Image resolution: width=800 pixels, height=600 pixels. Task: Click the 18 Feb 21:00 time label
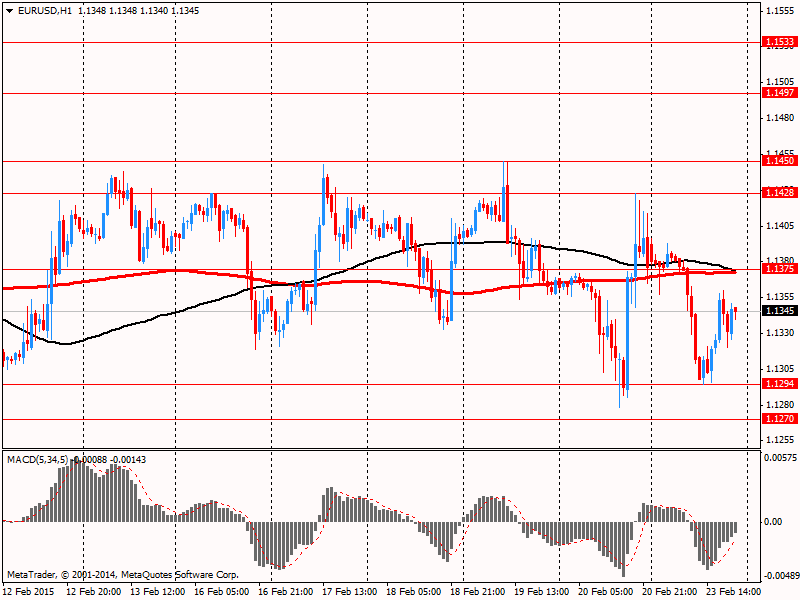click(x=478, y=591)
